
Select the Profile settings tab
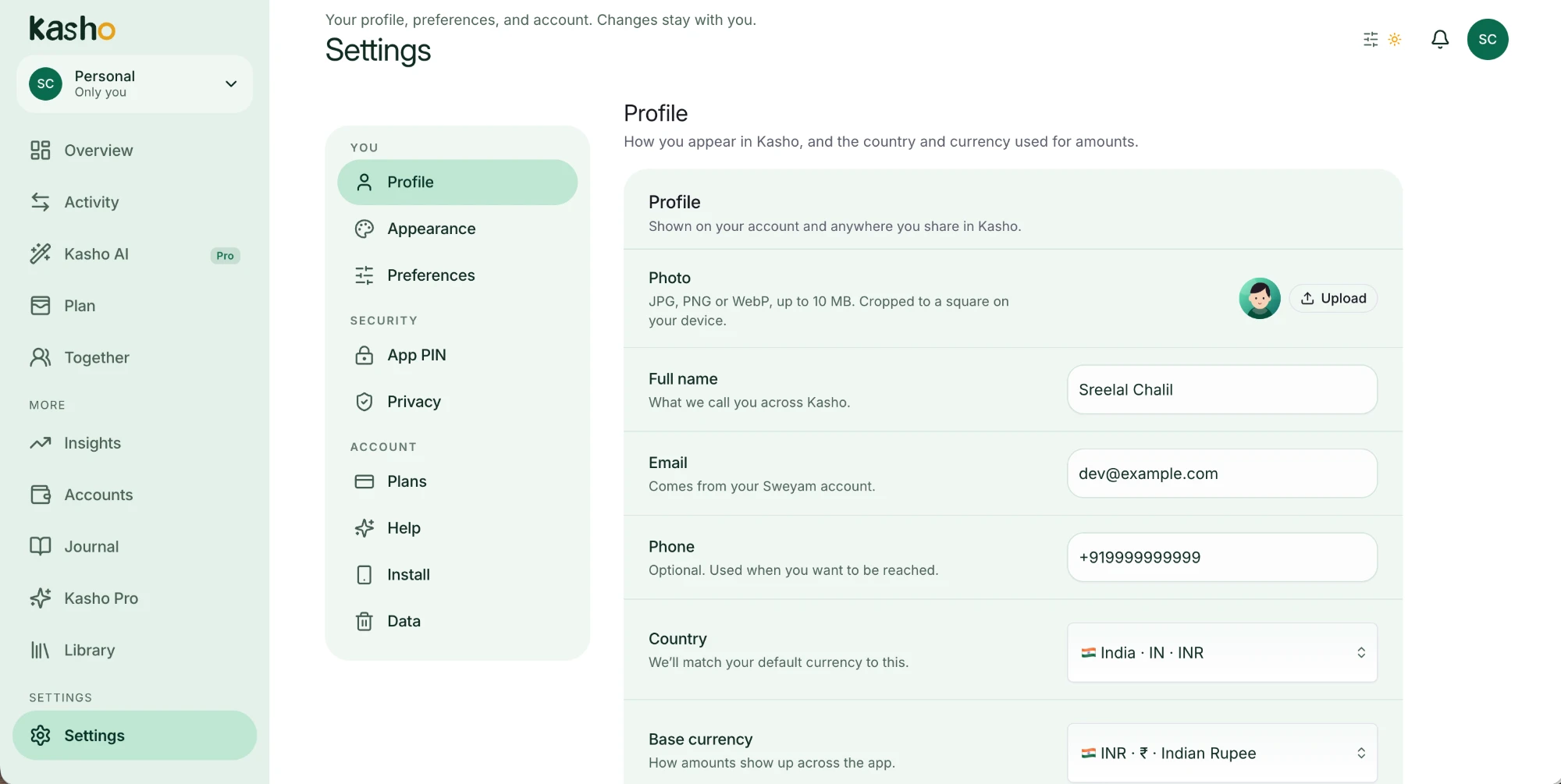pyautogui.click(x=457, y=183)
